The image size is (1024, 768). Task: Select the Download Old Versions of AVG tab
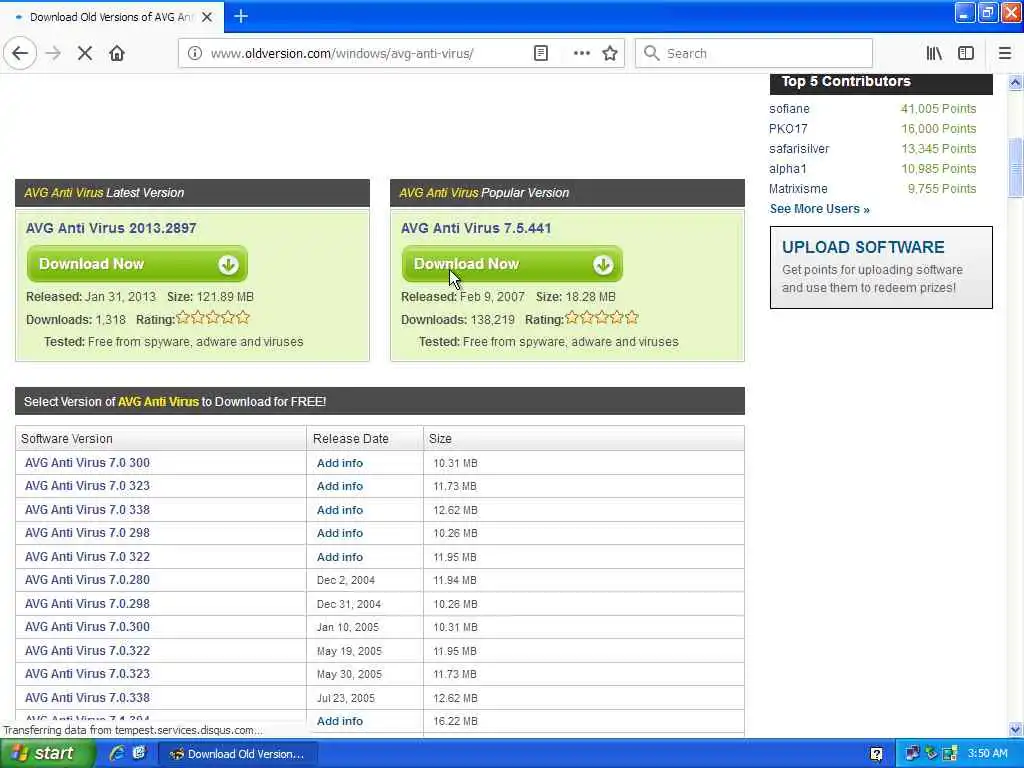tap(112, 16)
